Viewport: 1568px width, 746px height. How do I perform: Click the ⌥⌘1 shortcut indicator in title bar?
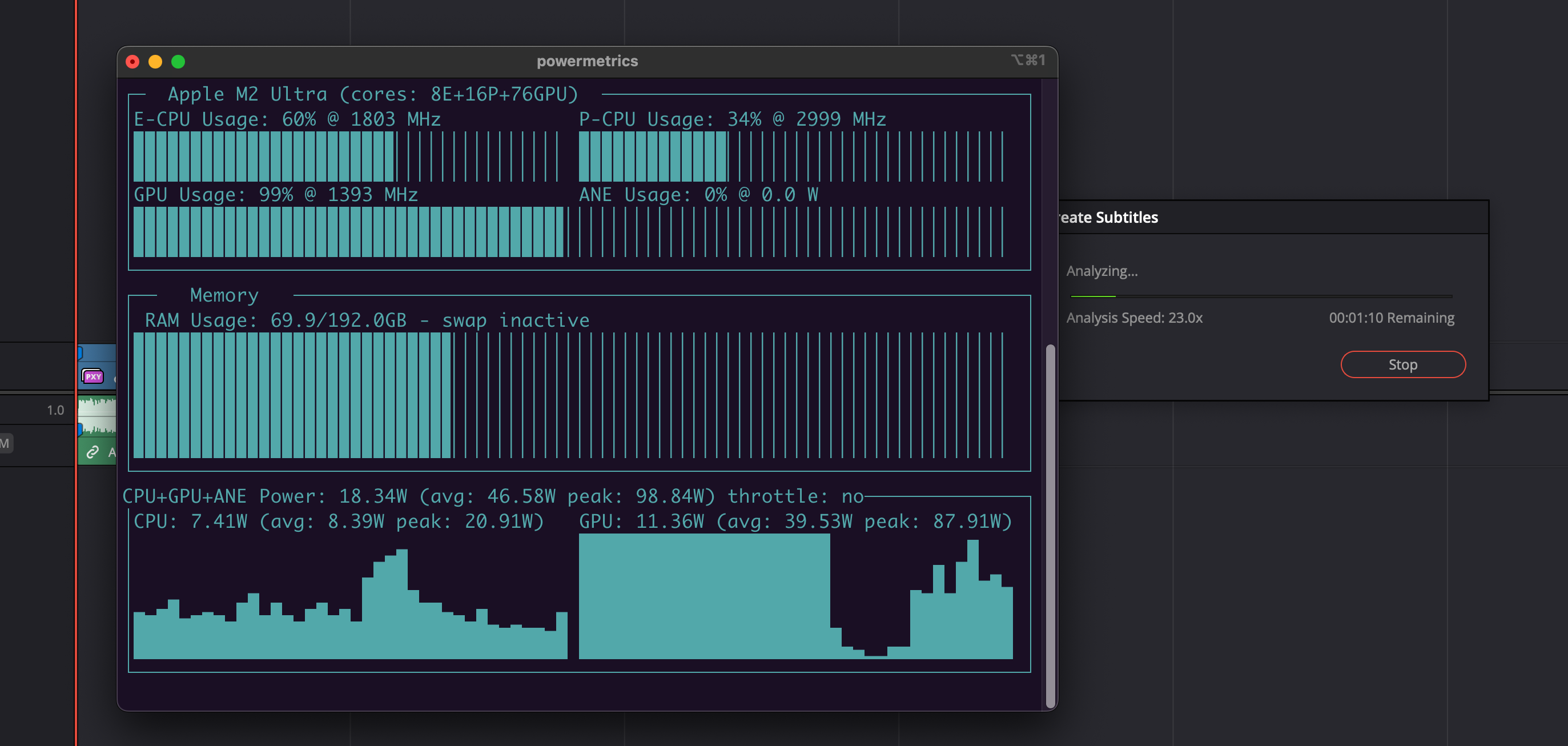pos(1028,61)
